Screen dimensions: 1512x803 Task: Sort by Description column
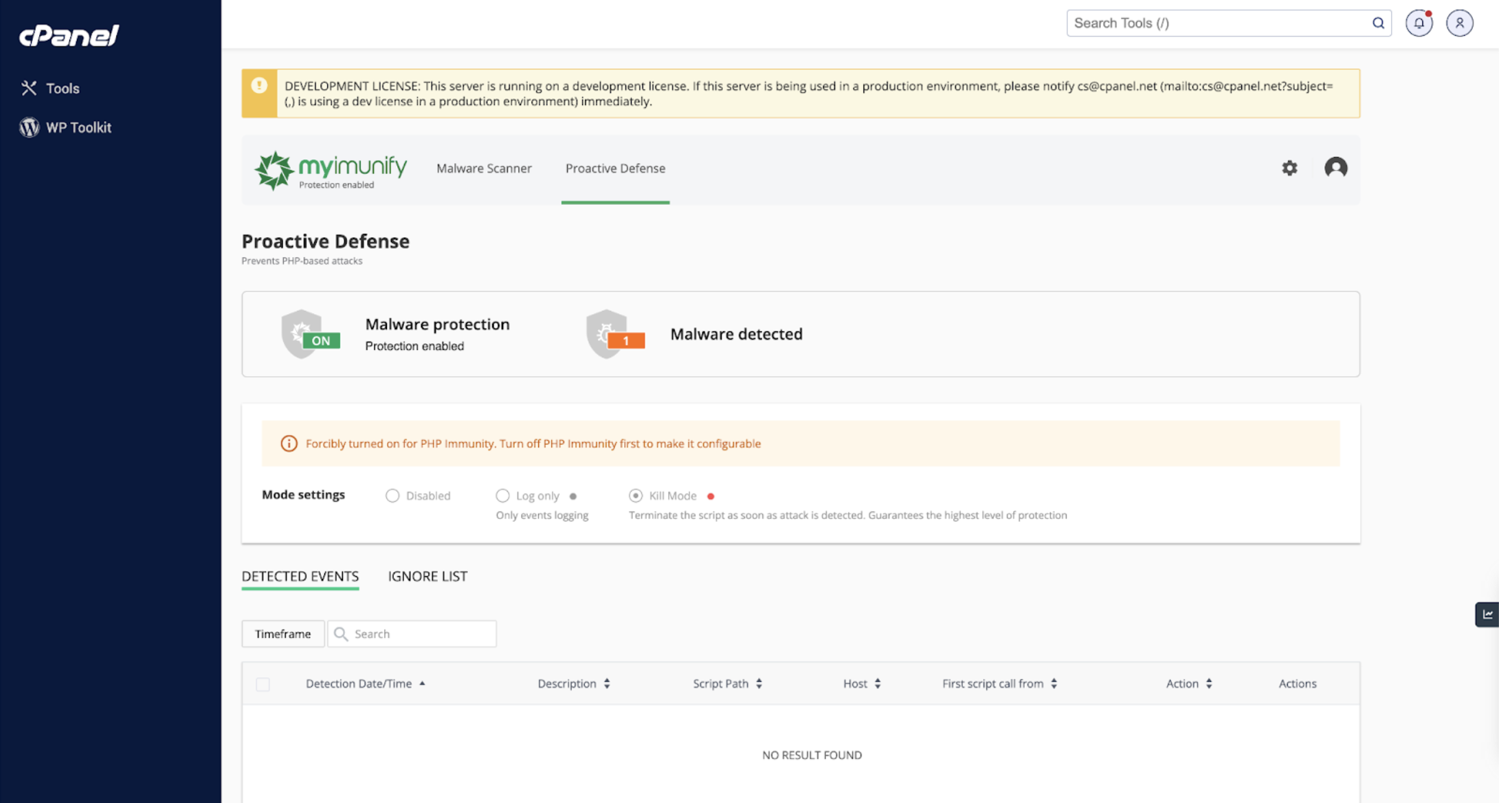coord(574,683)
